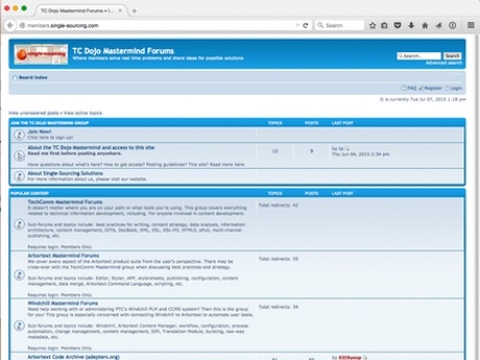Open the bookmarks list icon

(x=384, y=25)
